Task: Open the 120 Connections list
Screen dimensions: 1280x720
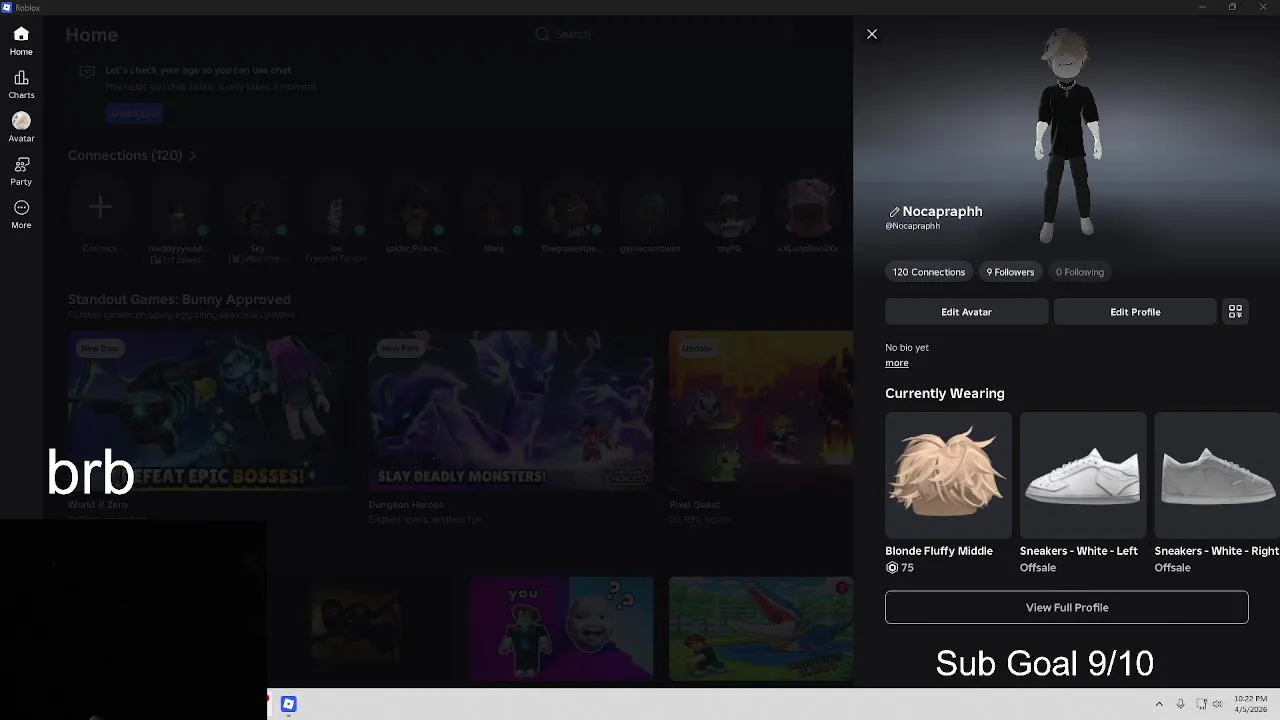Action: [x=929, y=272]
